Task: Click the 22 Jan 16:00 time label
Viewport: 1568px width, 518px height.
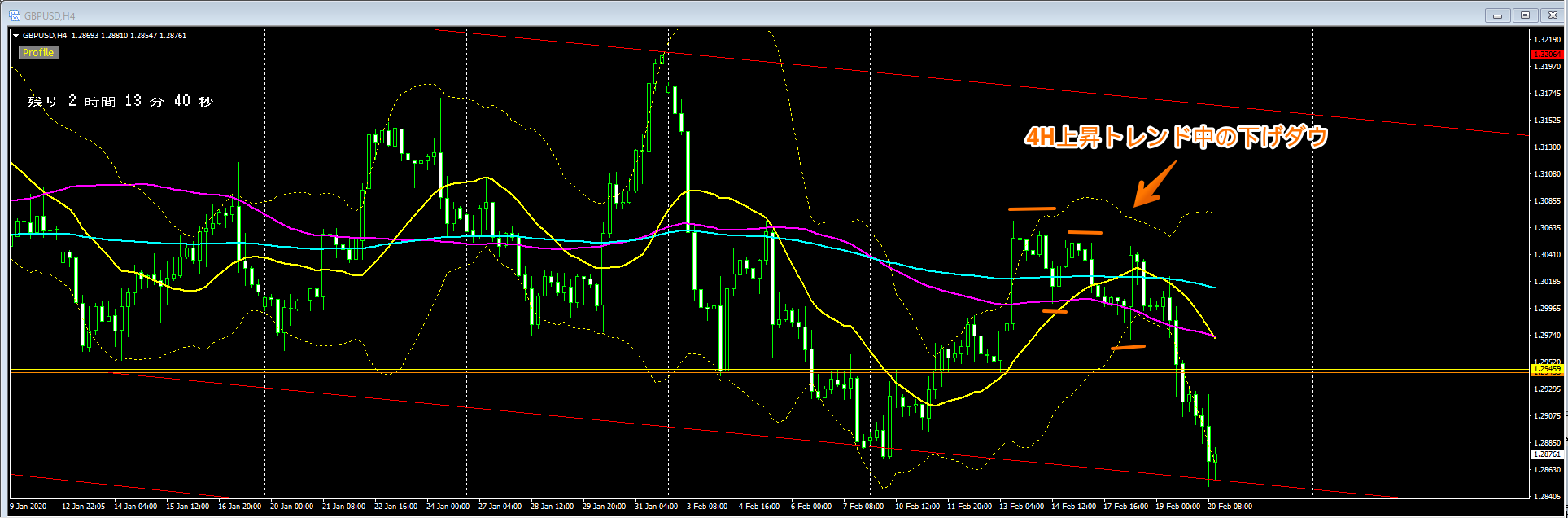Action: (x=395, y=507)
